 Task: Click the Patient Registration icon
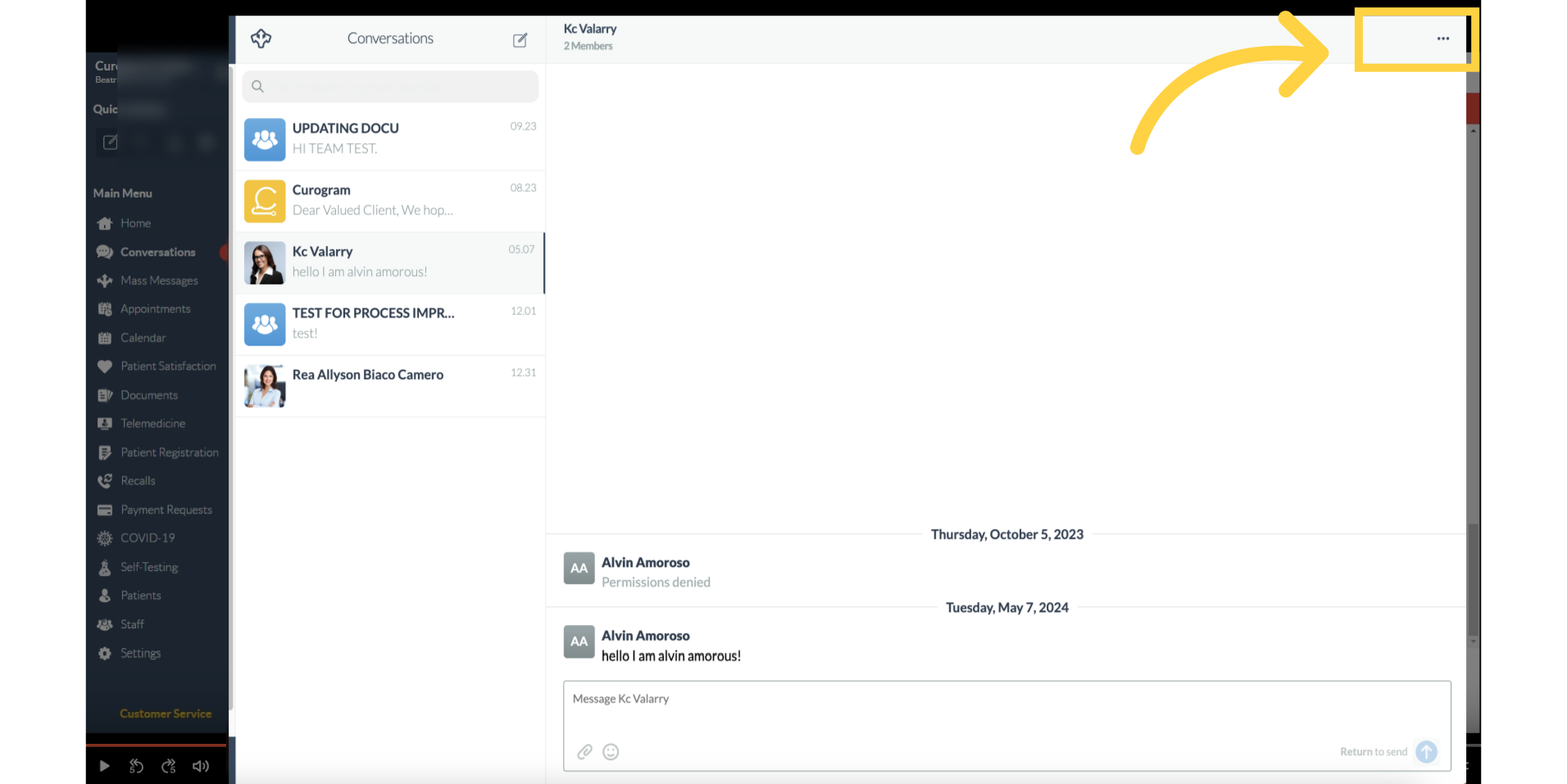105,453
